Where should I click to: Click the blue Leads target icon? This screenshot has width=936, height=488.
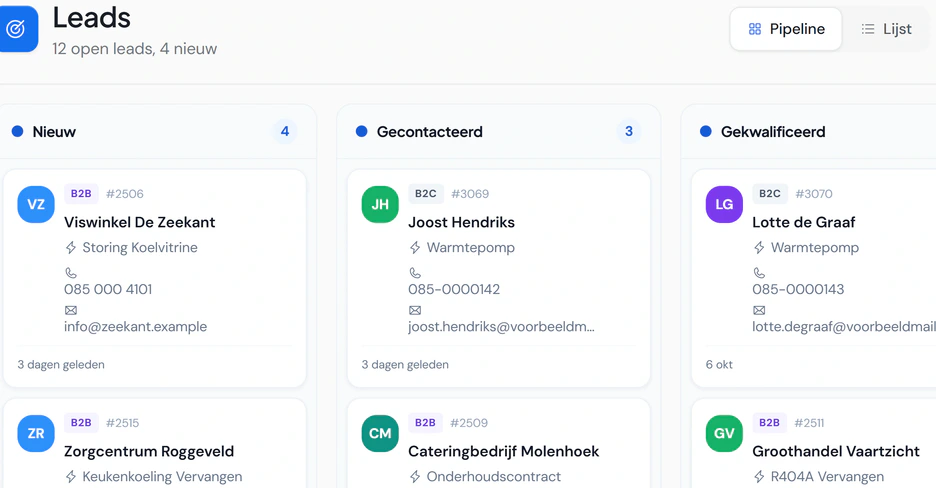coord(18,29)
